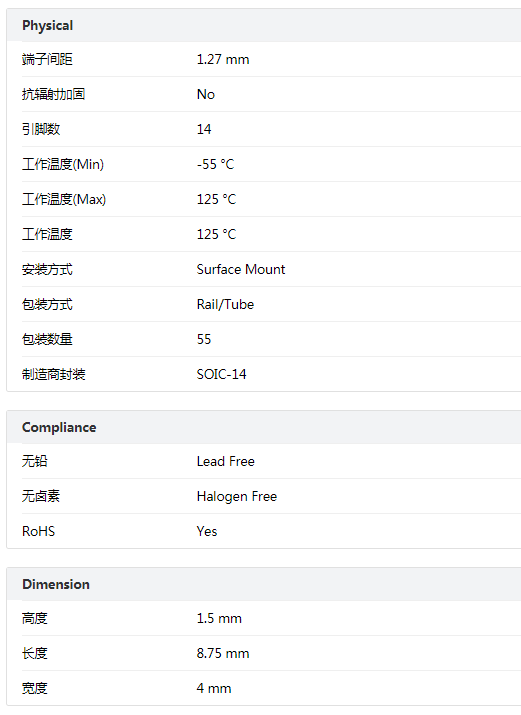
Task: Click the 包装数量 row label
Action: coord(47,339)
